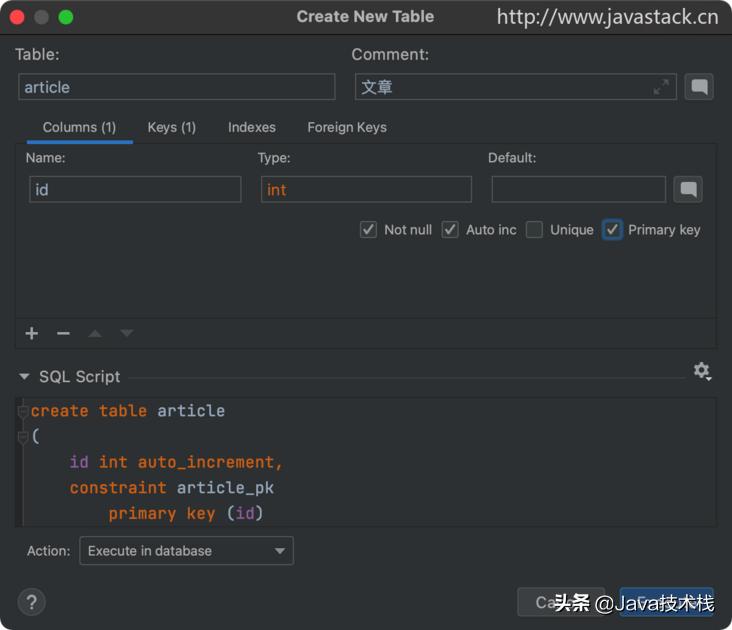Screen dimensions: 732x630
Task: Collapse the create table fold marker
Action: pyautogui.click(x=22, y=411)
